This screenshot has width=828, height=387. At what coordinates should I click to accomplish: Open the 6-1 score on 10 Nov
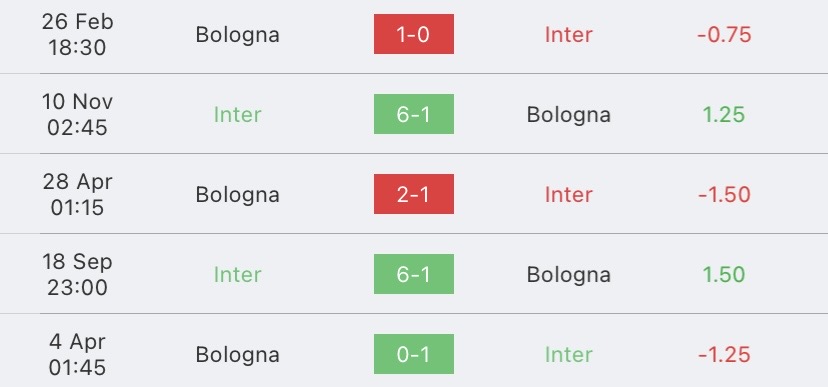tap(413, 114)
